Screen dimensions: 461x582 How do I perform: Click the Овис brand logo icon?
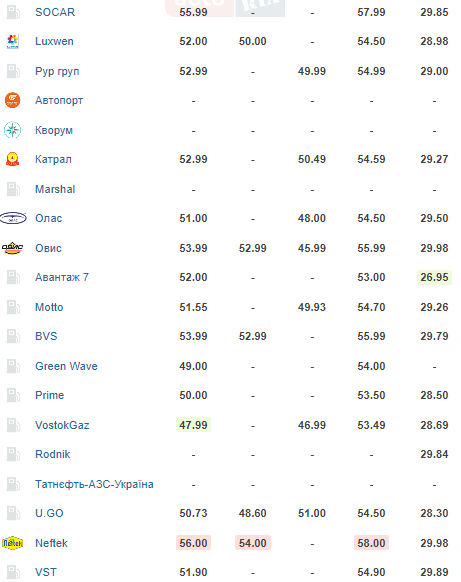click(x=13, y=248)
